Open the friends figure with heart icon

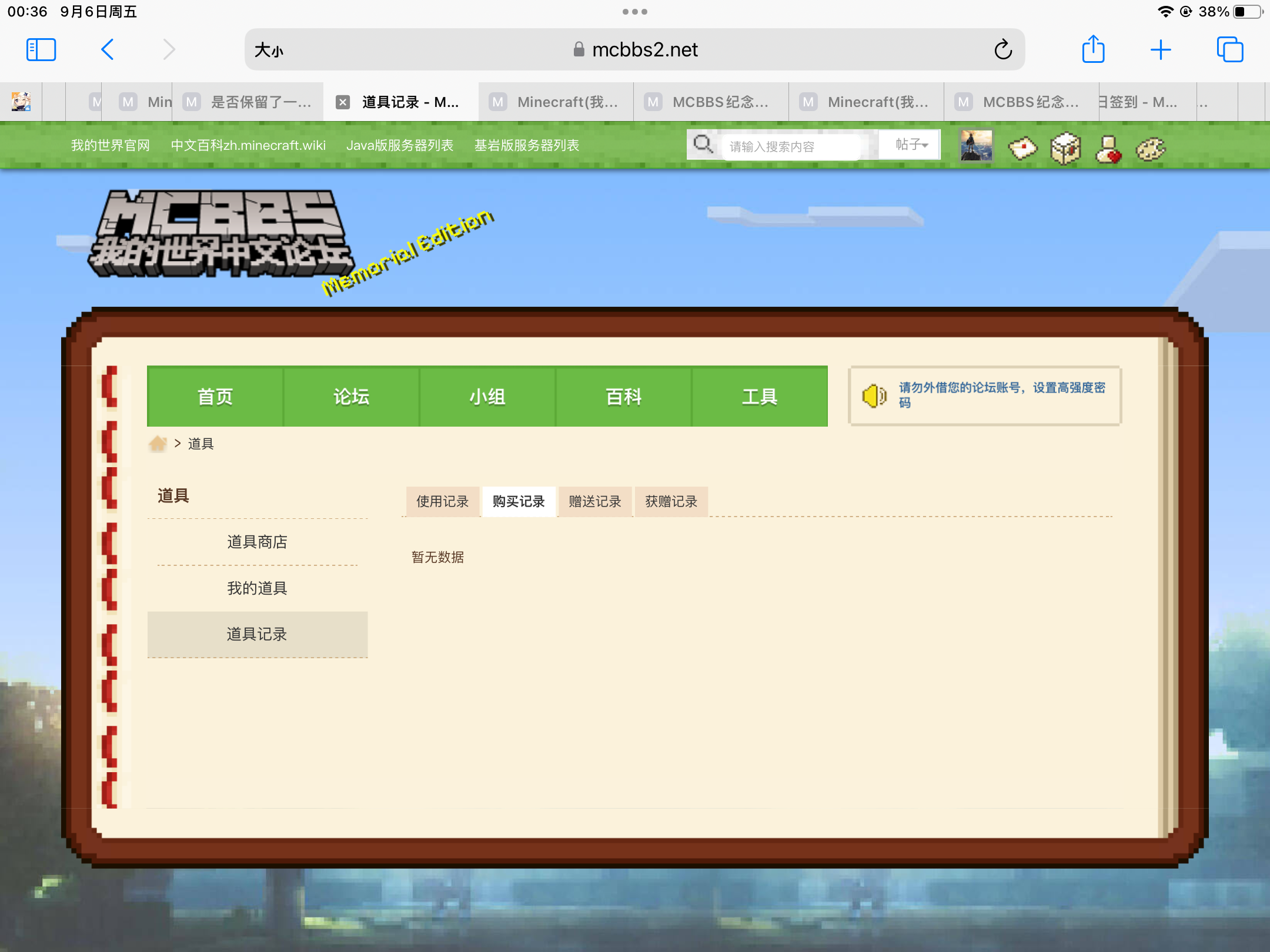tap(1109, 149)
